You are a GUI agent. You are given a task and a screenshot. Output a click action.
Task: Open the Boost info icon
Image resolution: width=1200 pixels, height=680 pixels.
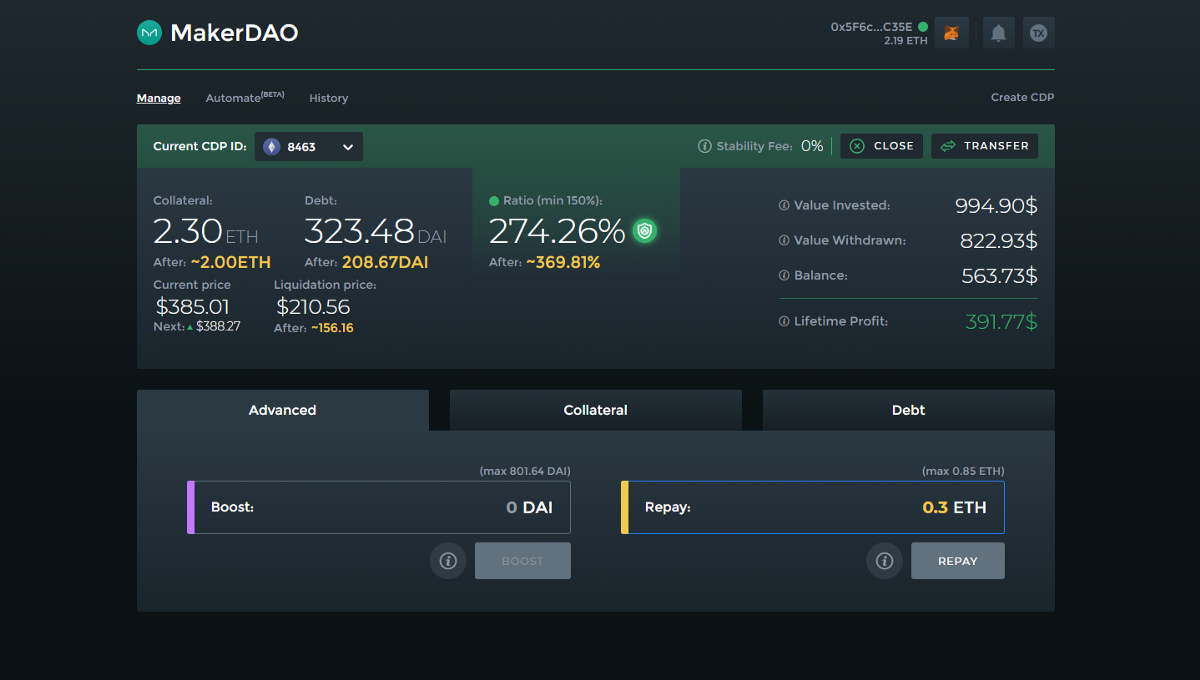click(448, 561)
